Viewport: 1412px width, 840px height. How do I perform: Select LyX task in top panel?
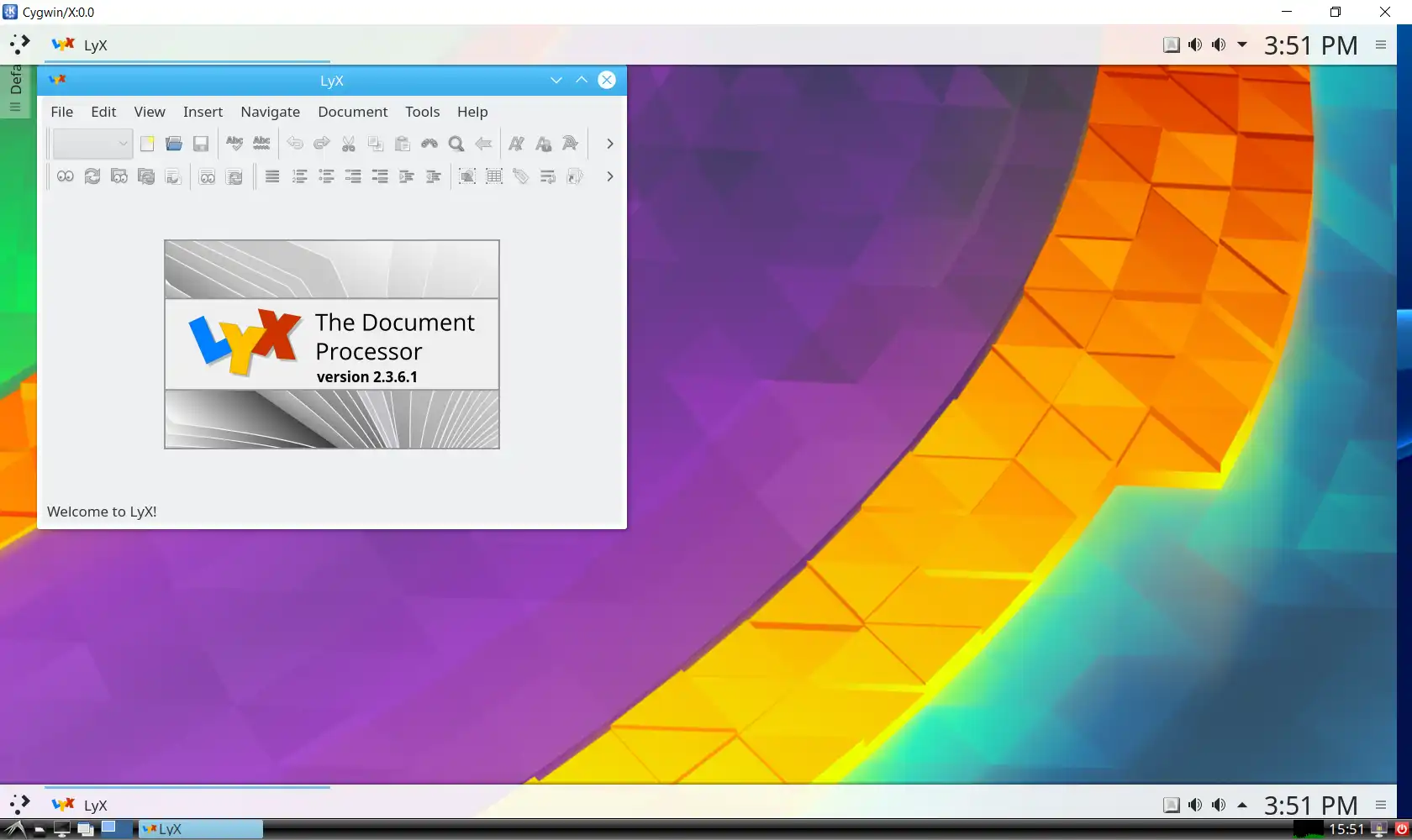click(187, 45)
